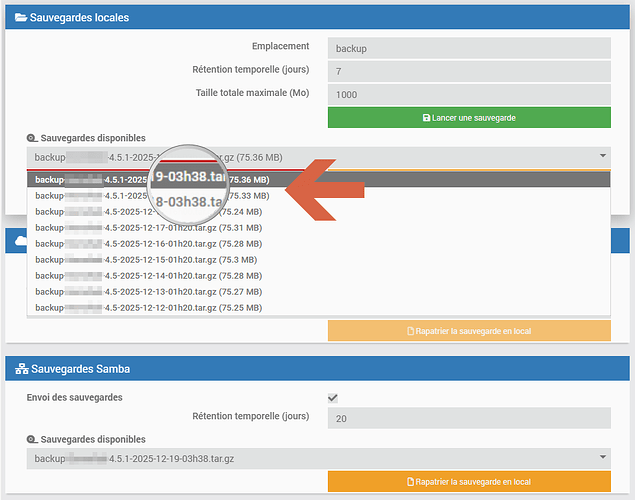Click the search icon beside local Sauvegardes disponibles

[32, 138]
